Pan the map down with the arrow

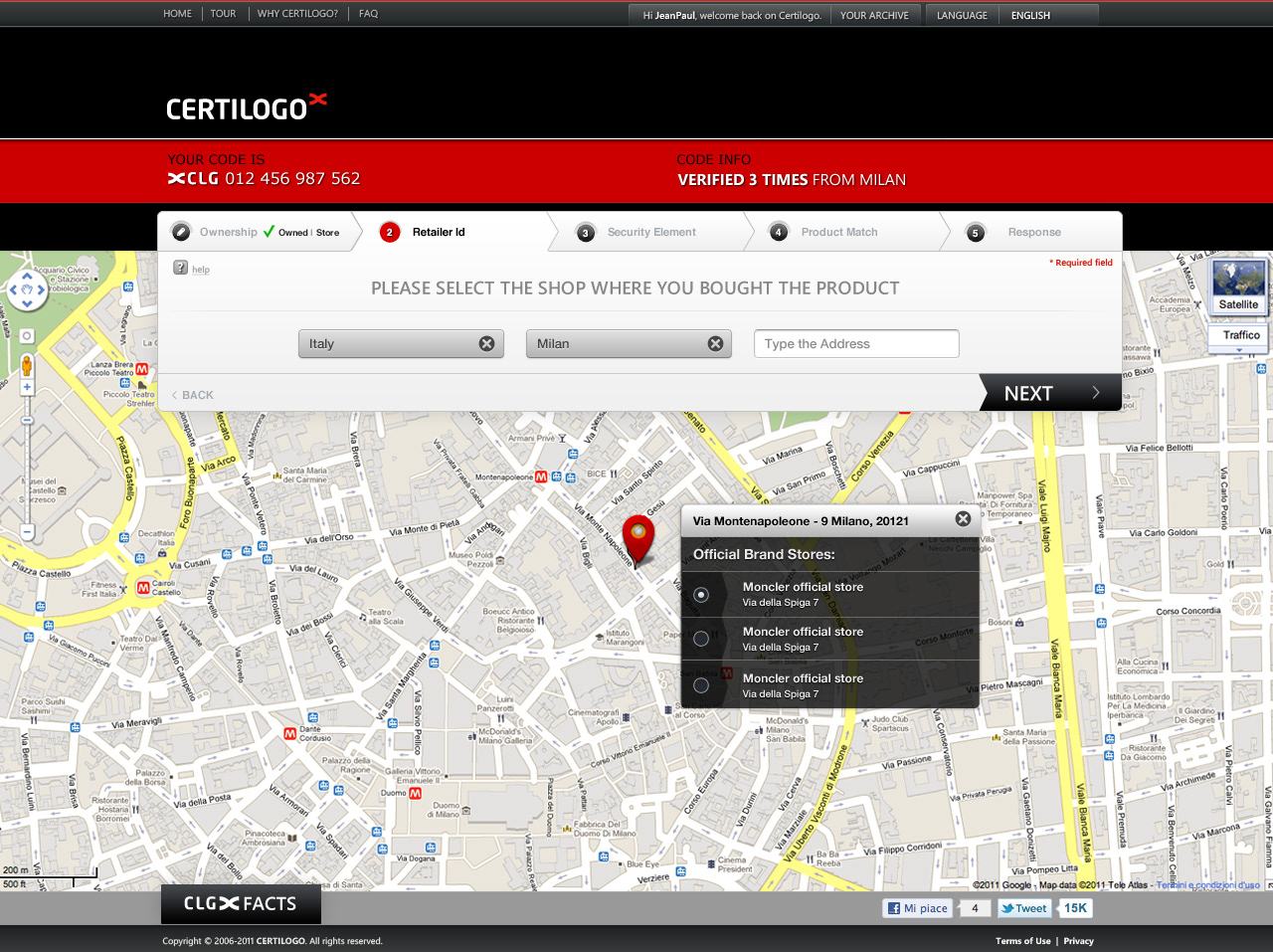tap(27, 304)
